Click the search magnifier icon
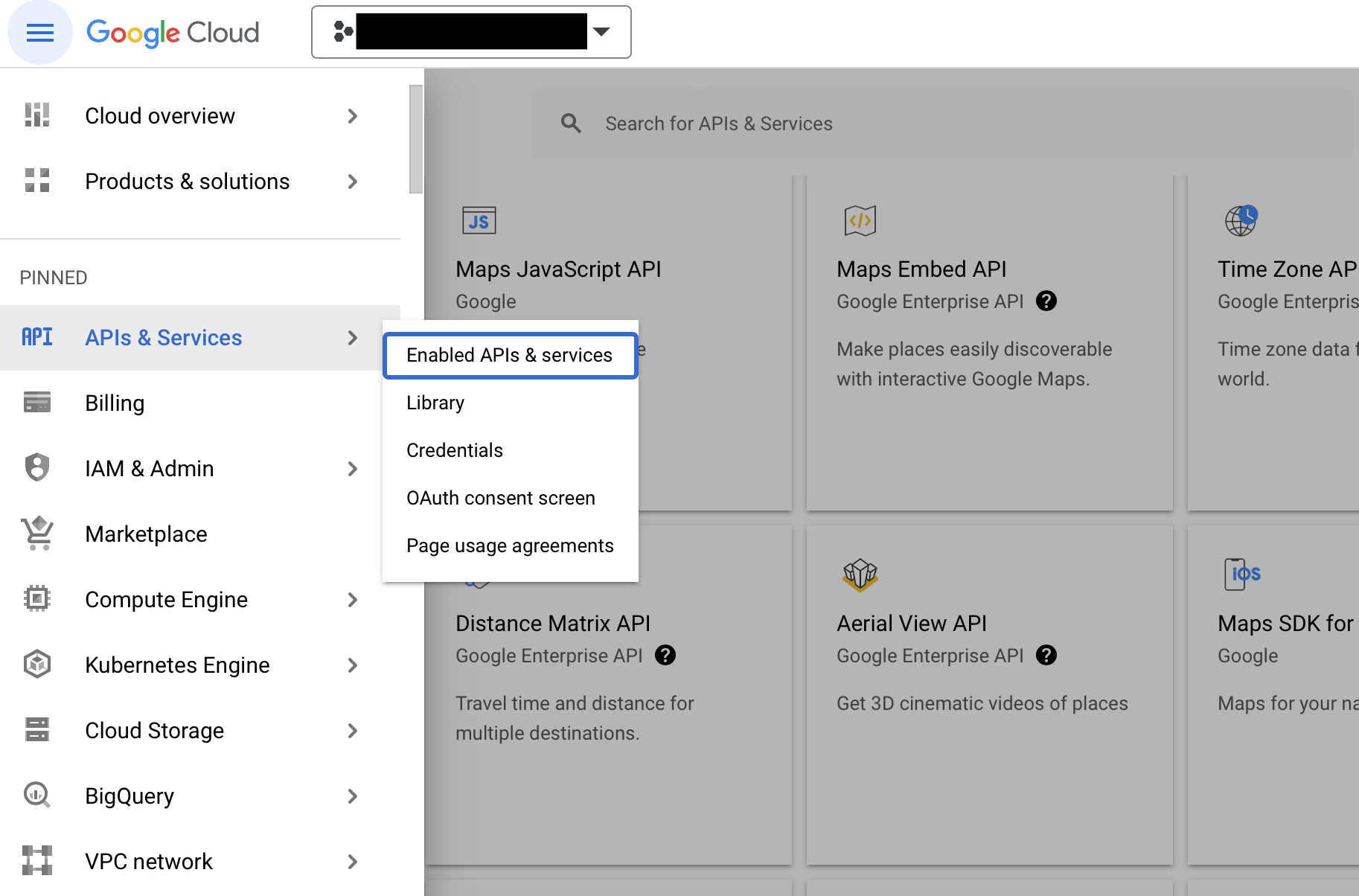 [x=571, y=124]
